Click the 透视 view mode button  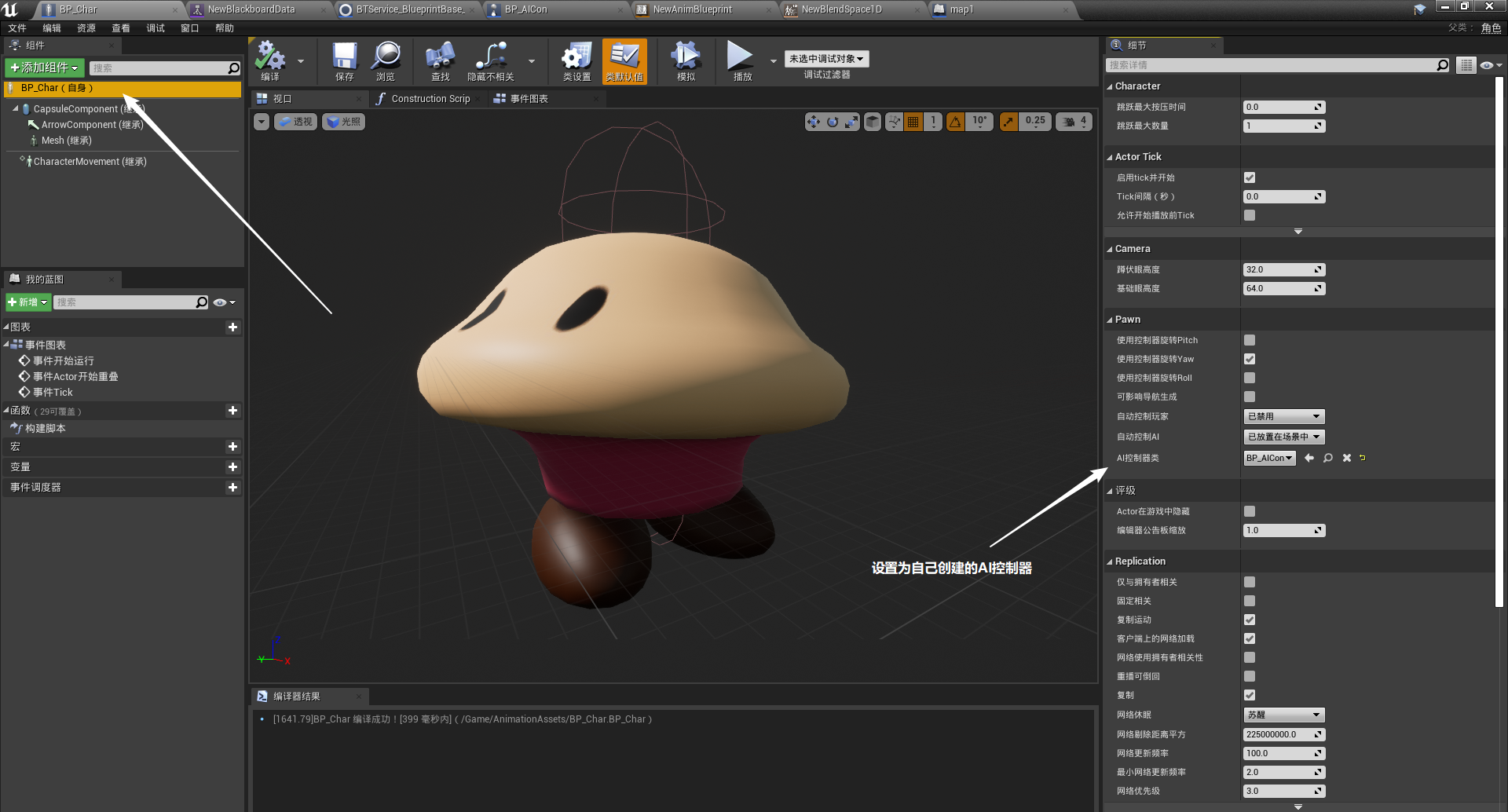[x=295, y=122]
